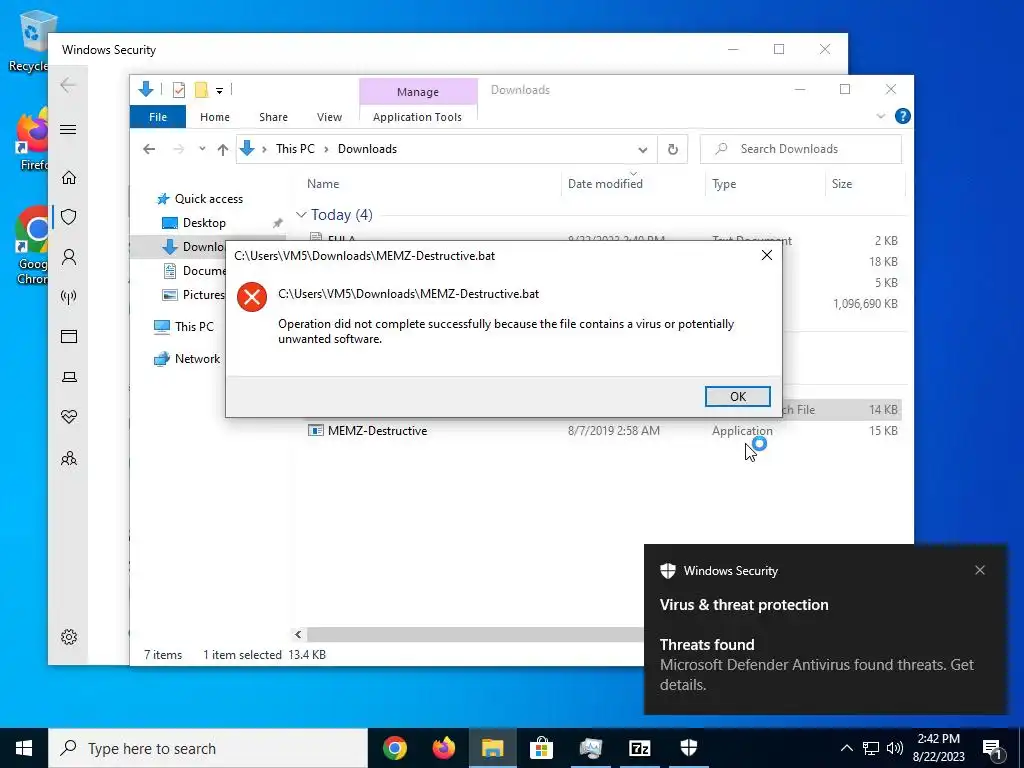Open Device security in Windows Security
This screenshot has width=1024, height=768.
[x=69, y=377]
